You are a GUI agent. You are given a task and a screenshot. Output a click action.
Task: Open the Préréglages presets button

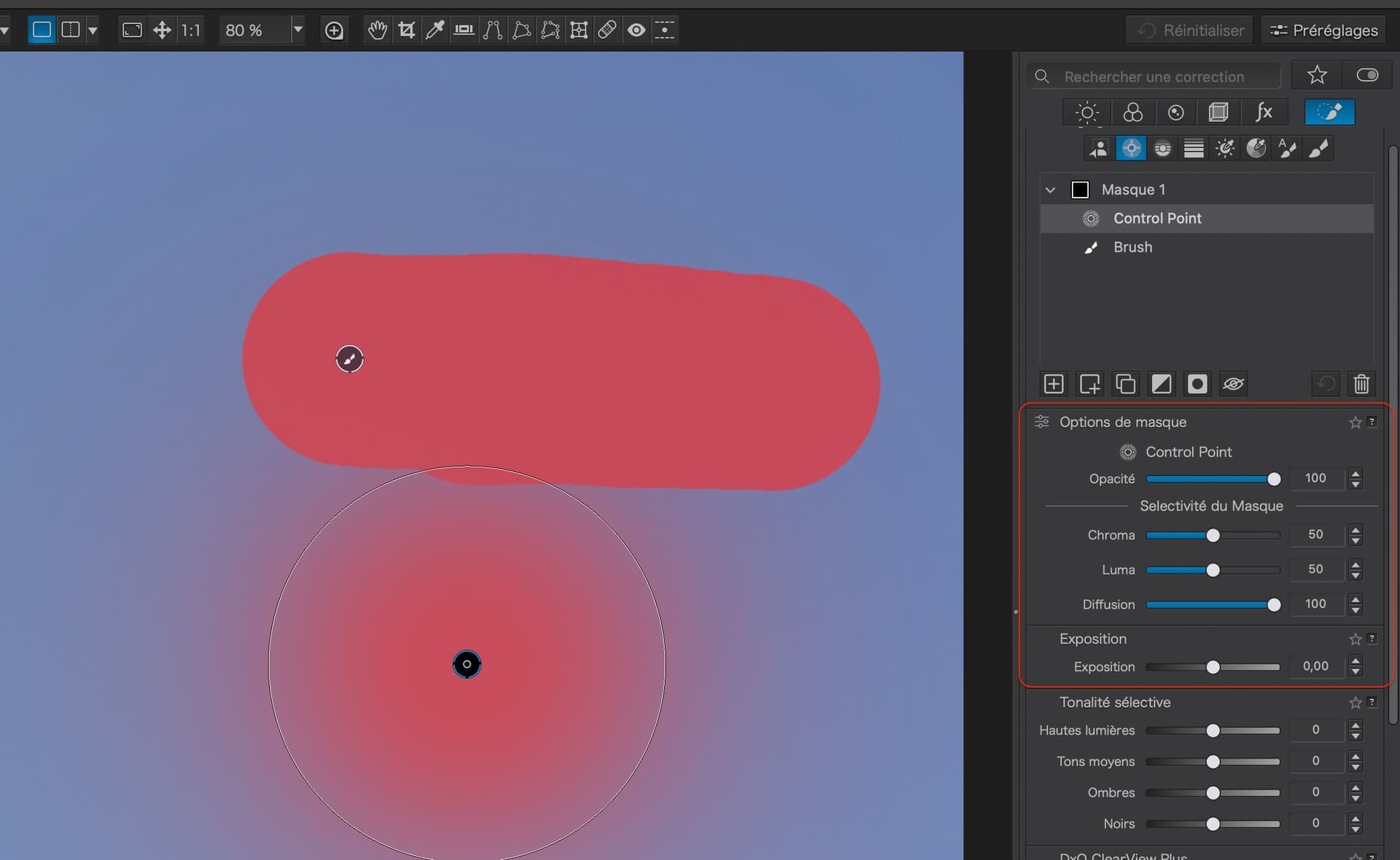coord(1323,30)
